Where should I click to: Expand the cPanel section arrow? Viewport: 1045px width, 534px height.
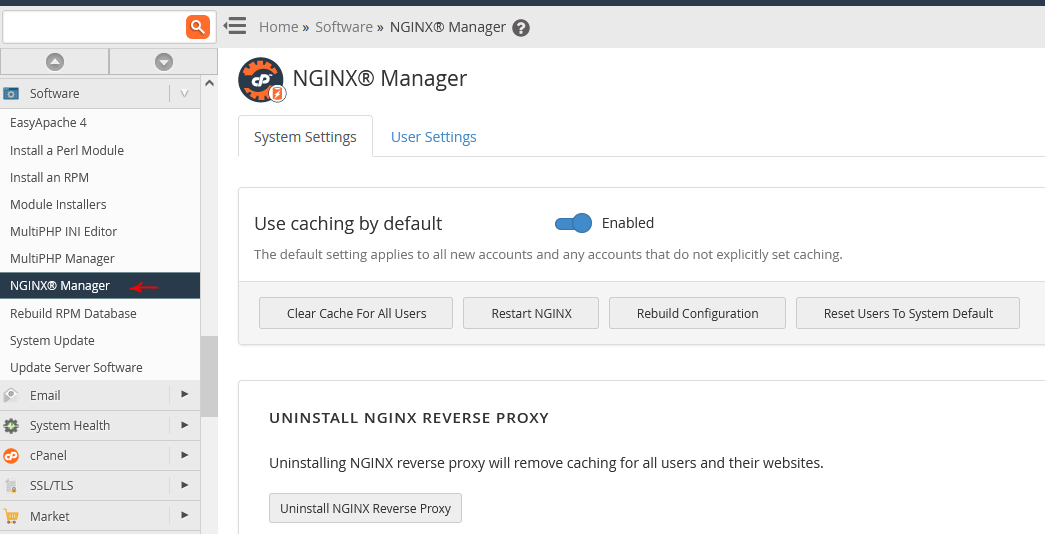click(185, 455)
